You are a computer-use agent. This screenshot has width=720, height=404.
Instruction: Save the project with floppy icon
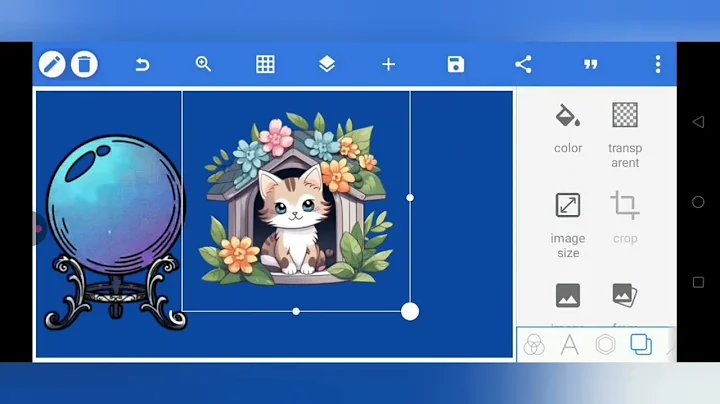(x=456, y=64)
